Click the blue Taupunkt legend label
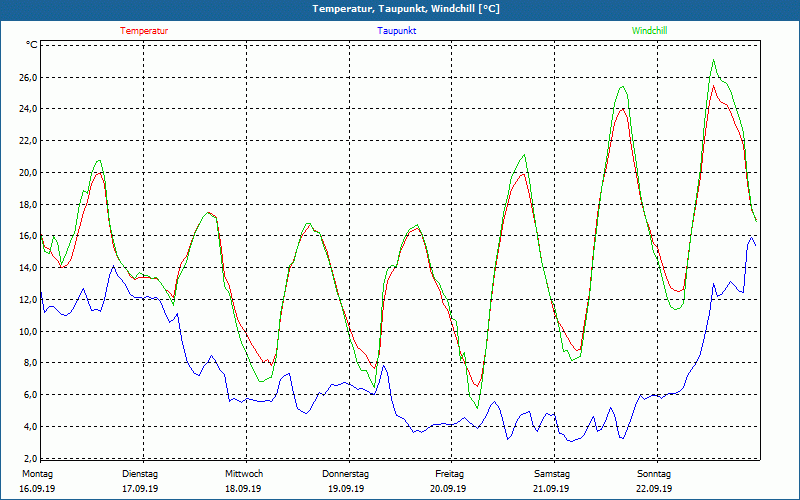 pyautogui.click(x=396, y=31)
